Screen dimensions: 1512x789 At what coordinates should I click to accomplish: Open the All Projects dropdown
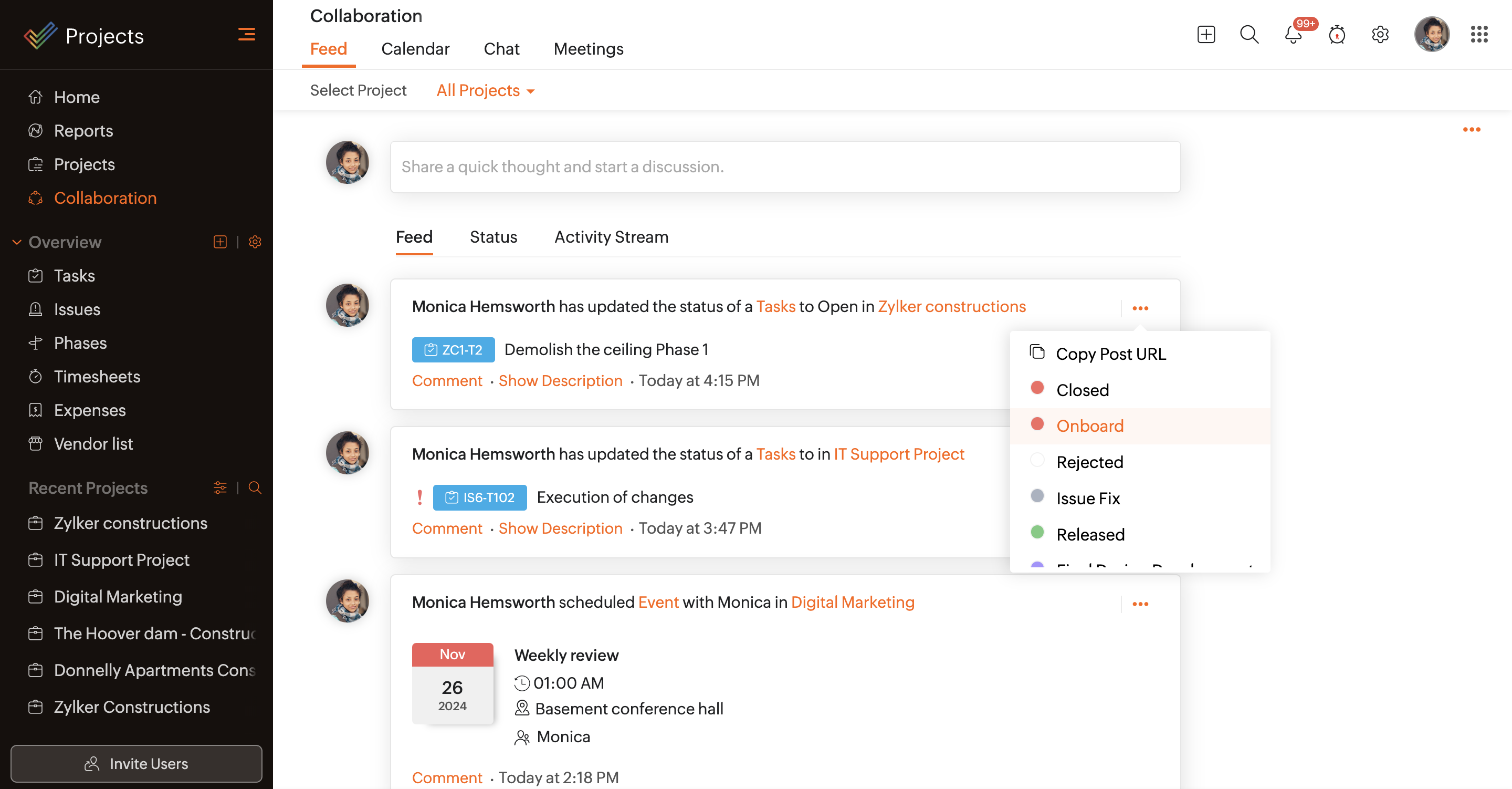point(486,90)
